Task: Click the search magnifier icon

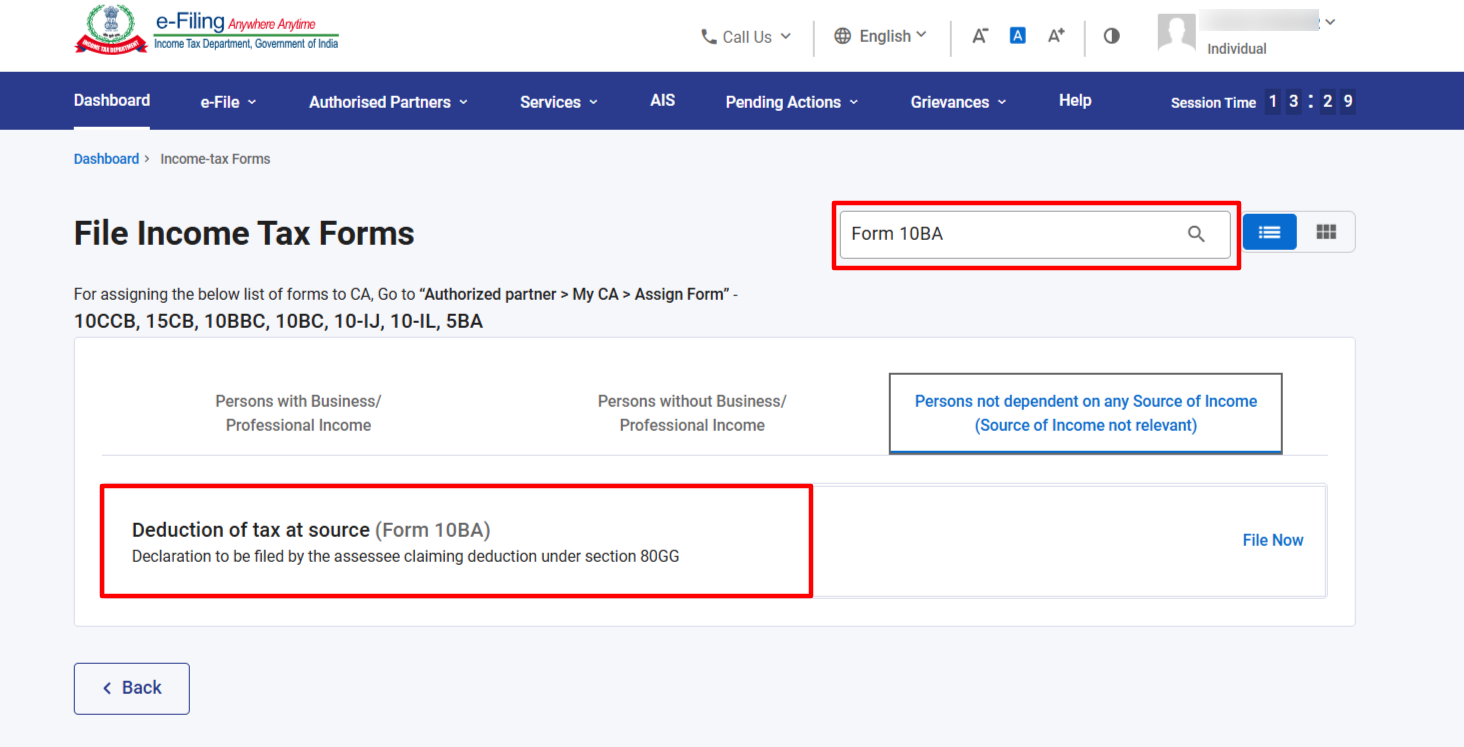Action: point(1196,234)
